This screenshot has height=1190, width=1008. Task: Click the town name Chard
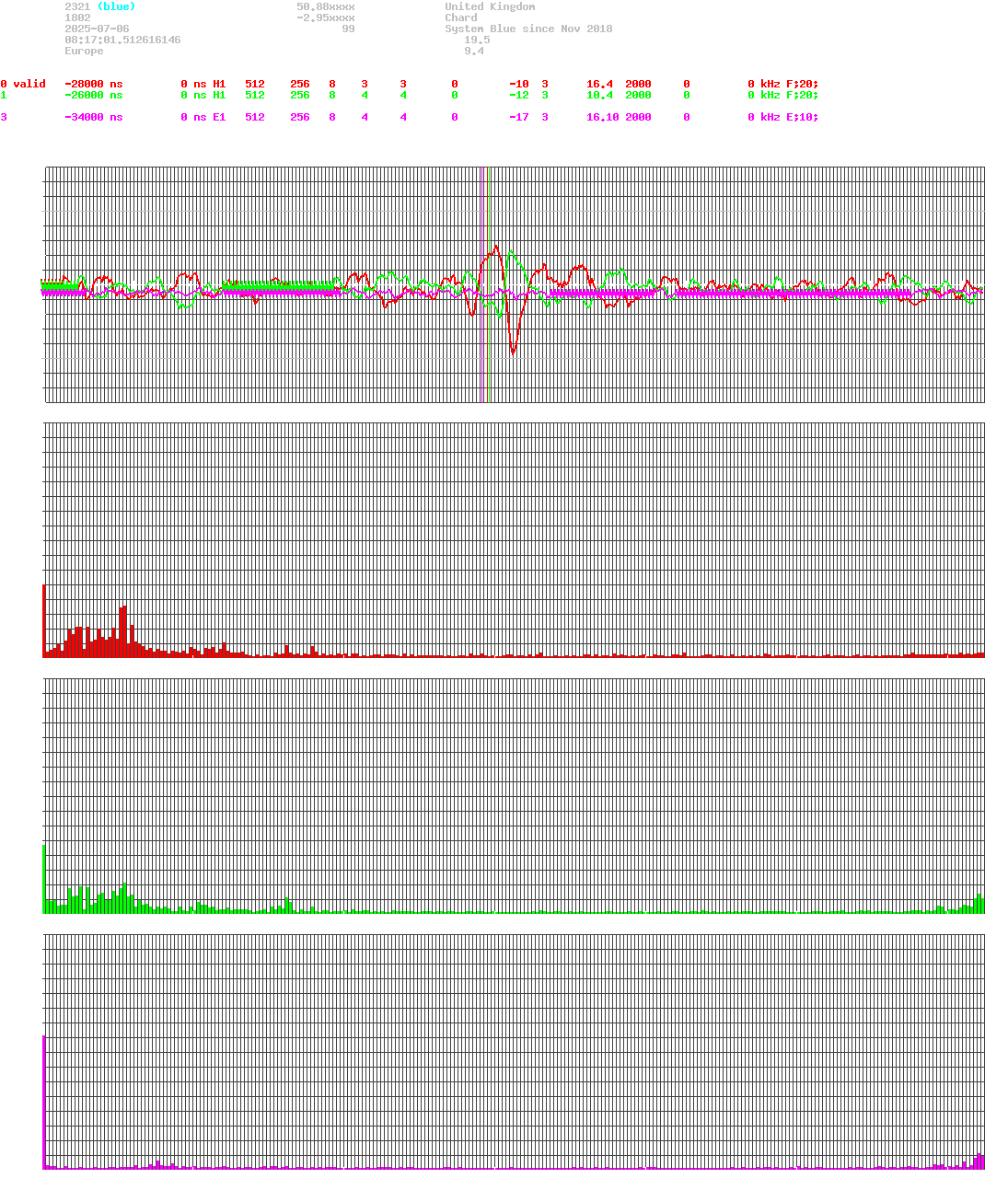[x=461, y=17]
